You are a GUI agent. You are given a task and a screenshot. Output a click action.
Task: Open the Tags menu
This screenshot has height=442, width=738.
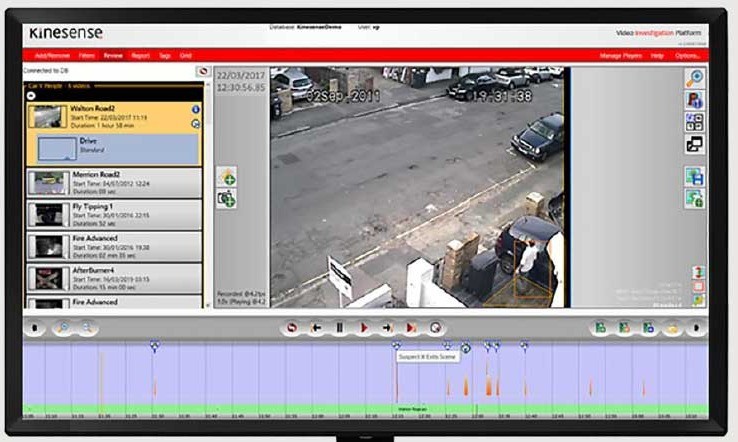165,56
